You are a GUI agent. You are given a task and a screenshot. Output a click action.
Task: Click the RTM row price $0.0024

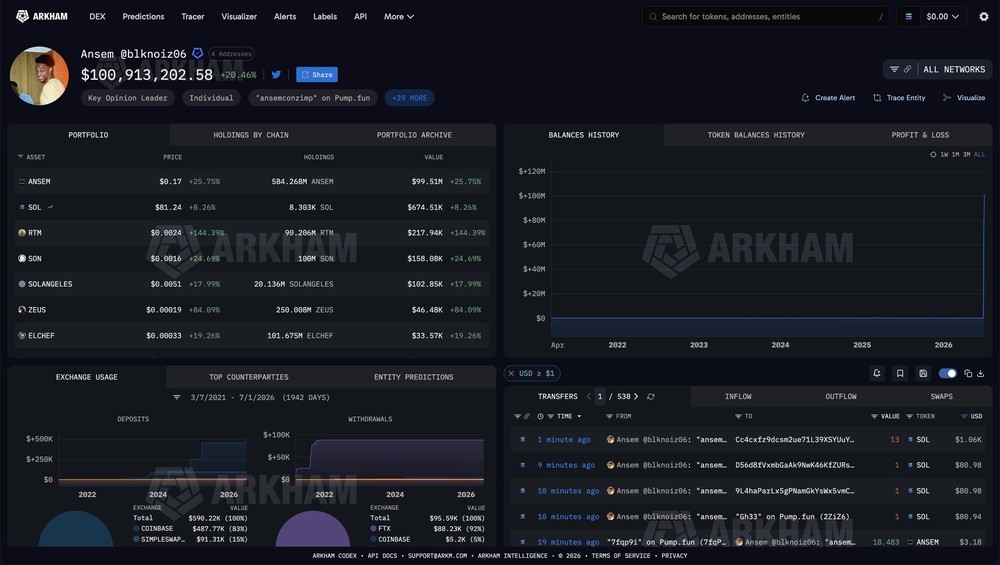pos(166,233)
